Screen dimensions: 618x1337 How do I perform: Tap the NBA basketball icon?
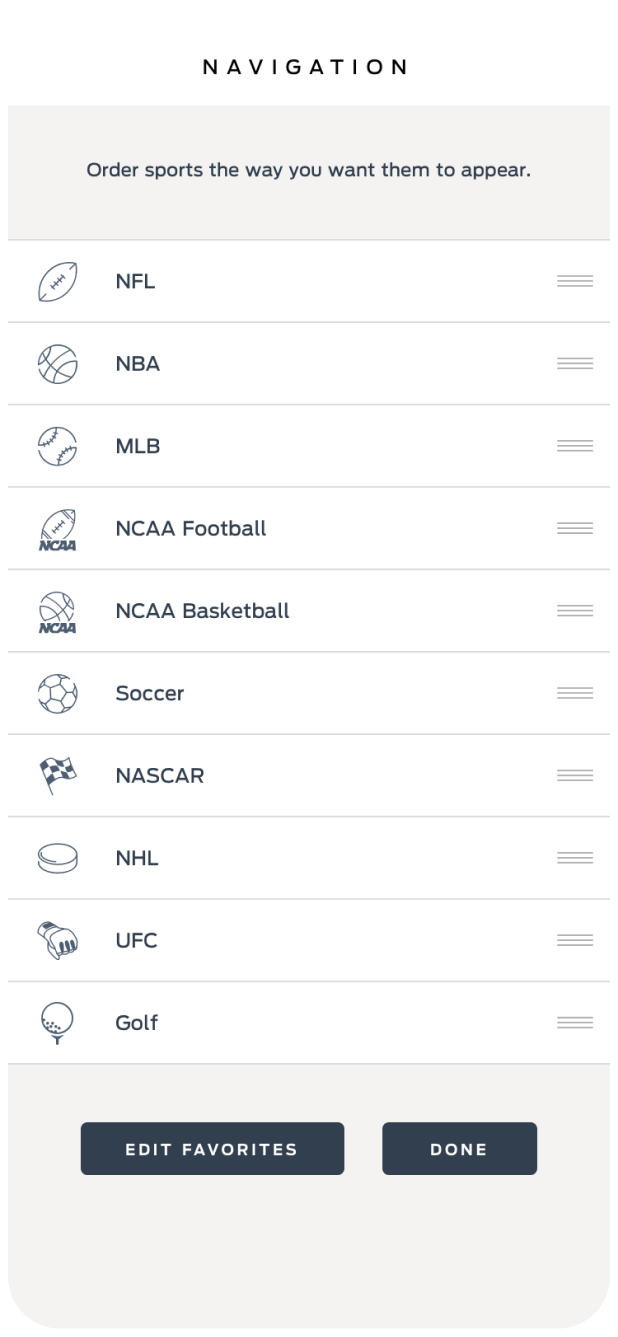tap(57, 364)
